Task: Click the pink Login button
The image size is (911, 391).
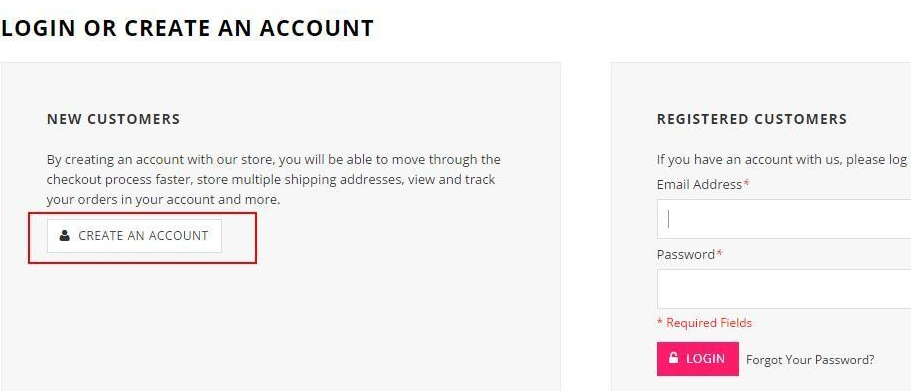Action: (698, 358)
